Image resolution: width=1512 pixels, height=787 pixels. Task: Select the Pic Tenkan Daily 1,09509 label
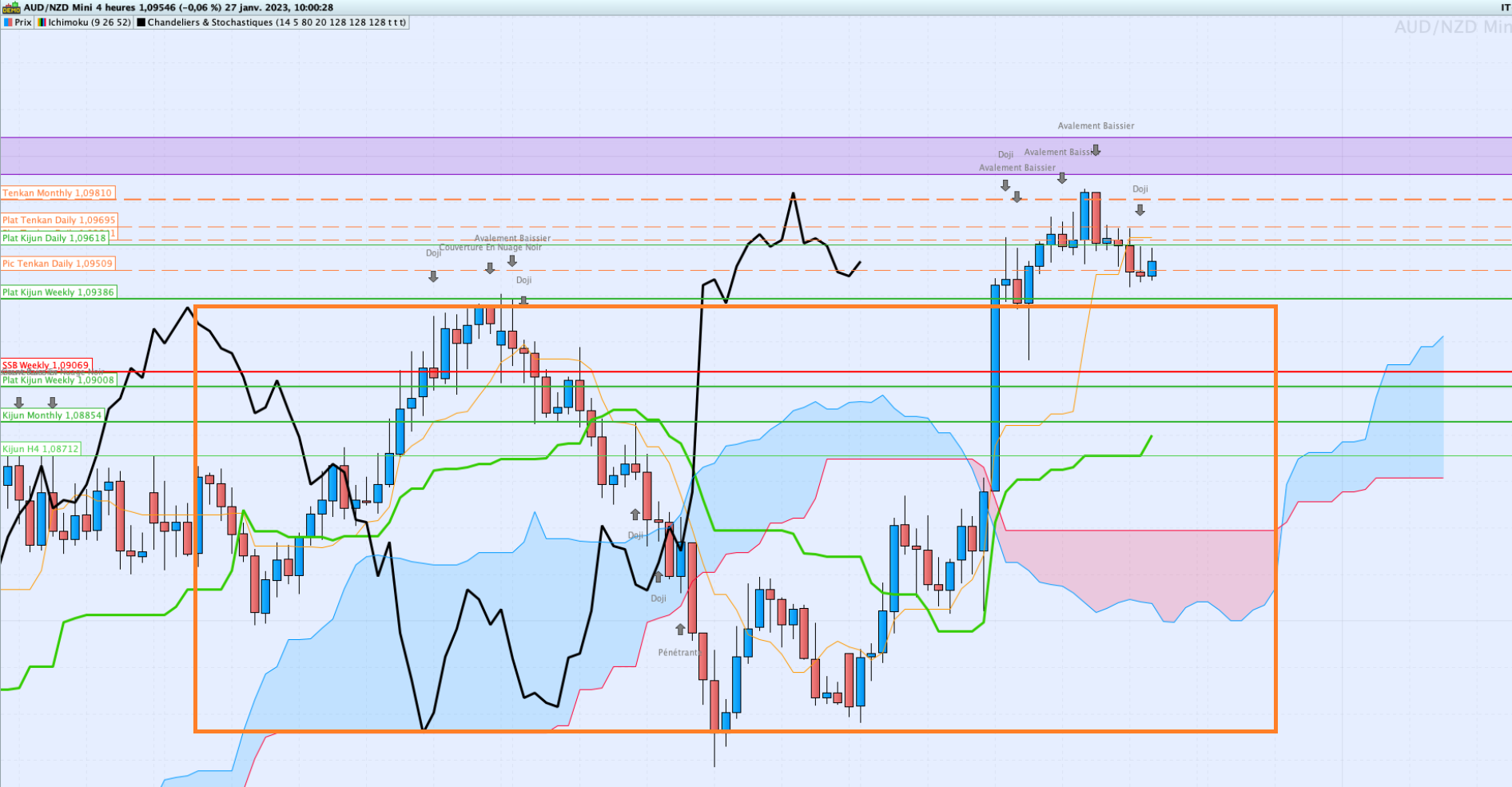click(x=58, y=264)
